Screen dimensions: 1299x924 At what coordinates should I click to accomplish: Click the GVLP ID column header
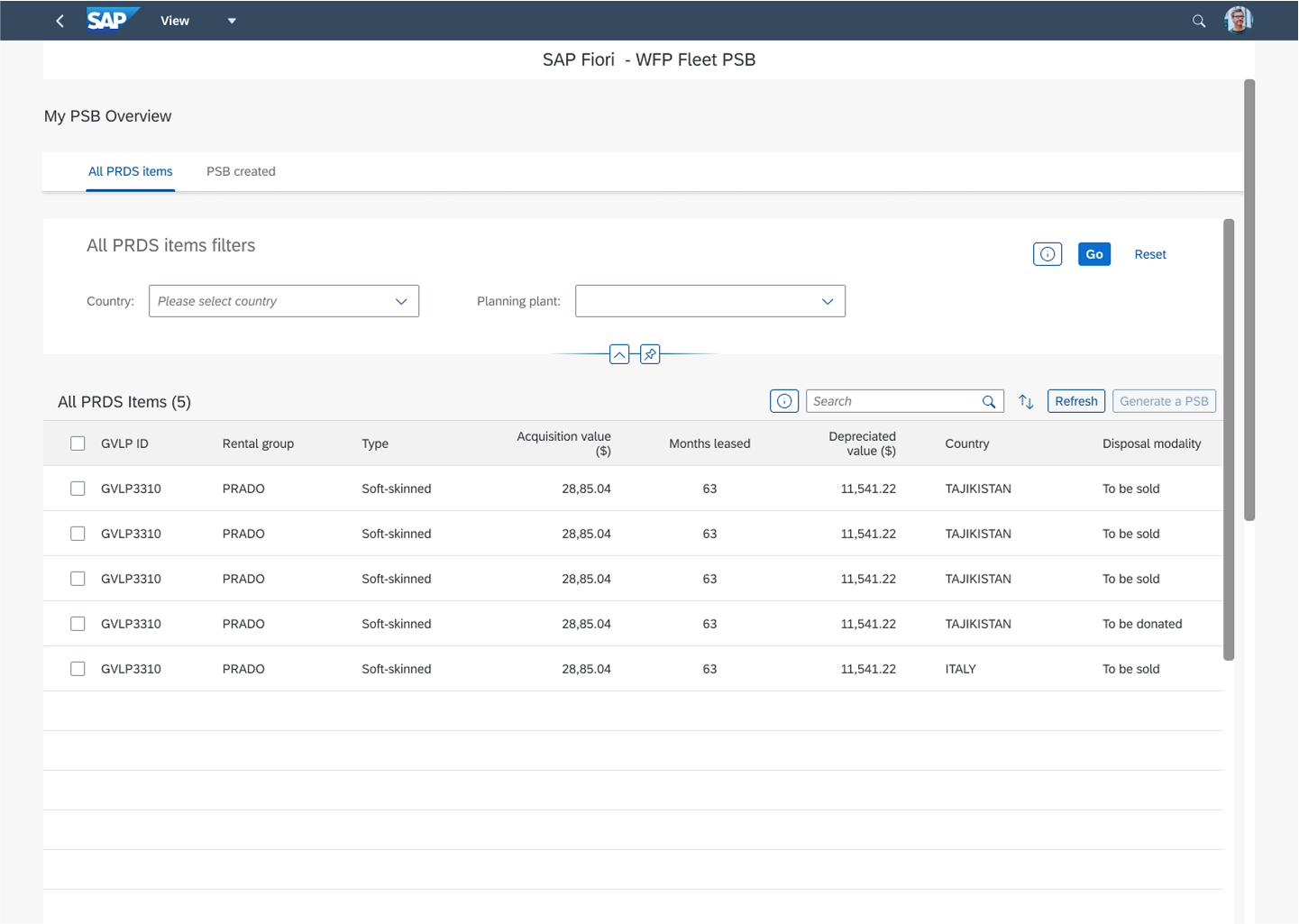(x=124, y=444)
